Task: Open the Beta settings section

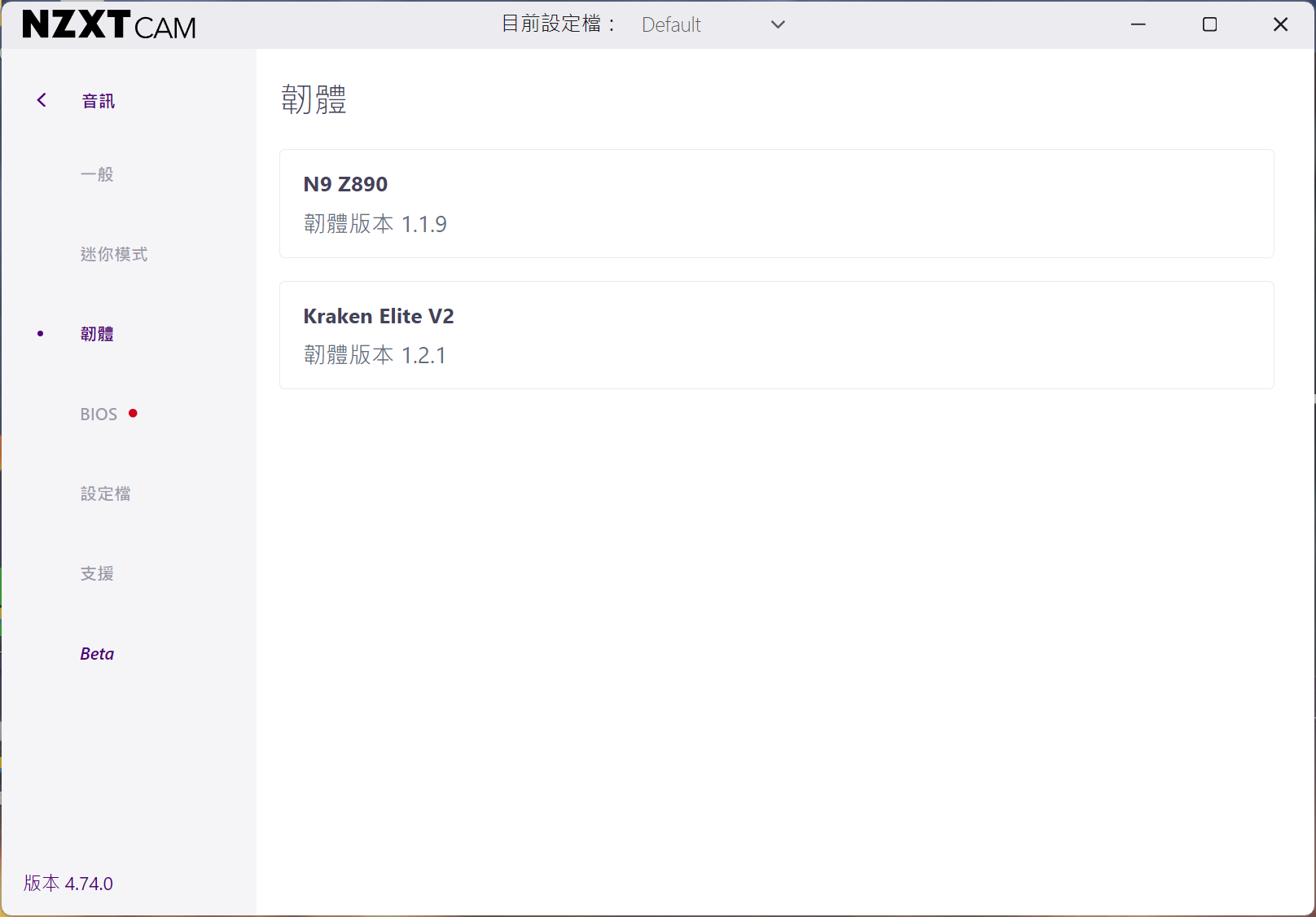Action: 97,653
